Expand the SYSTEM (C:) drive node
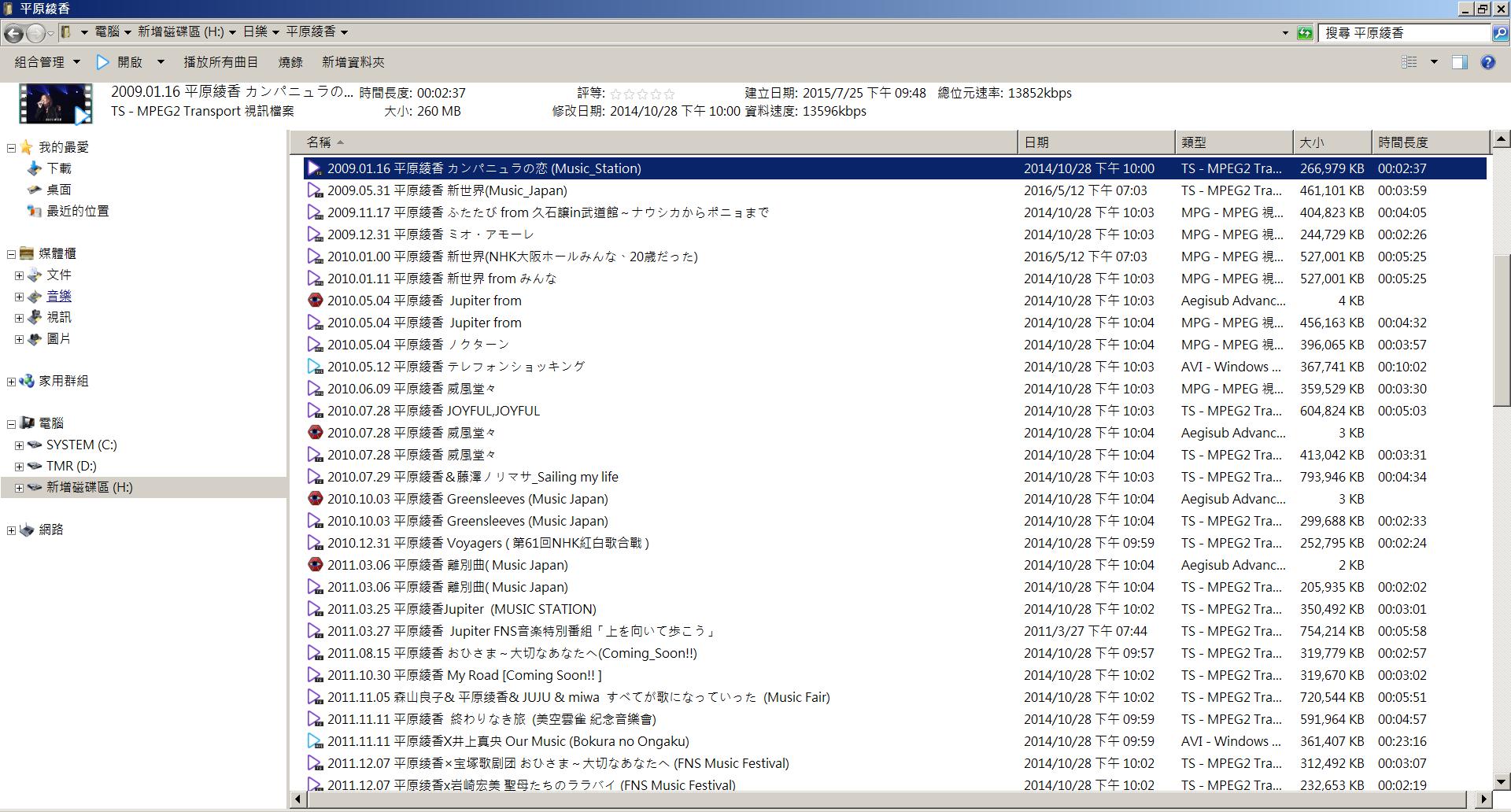Viewport: 1511px width, 812px height. point(19,445)
